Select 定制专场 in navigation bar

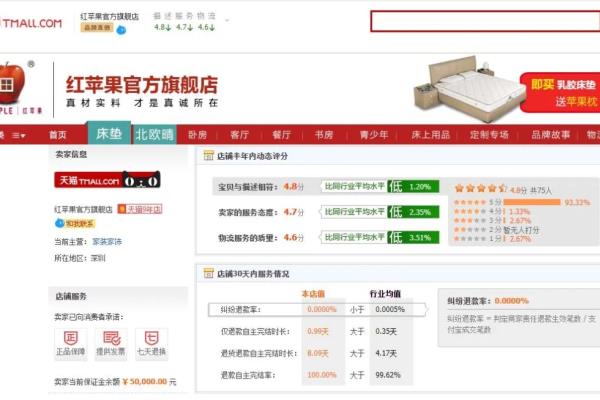click(x=489, y=135)
